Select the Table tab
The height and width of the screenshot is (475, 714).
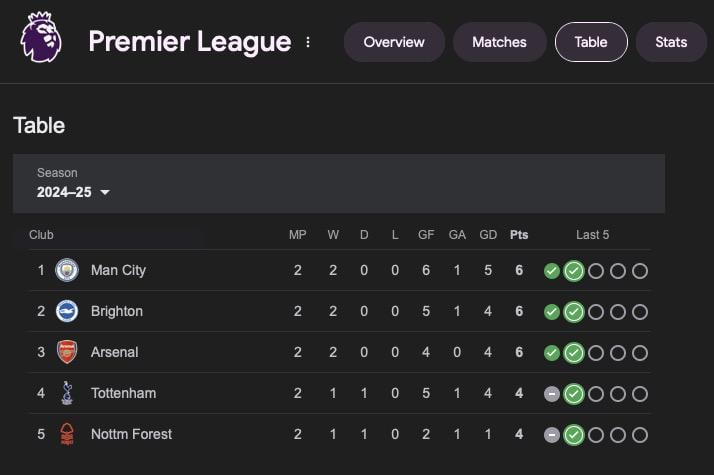pos(591,42)
